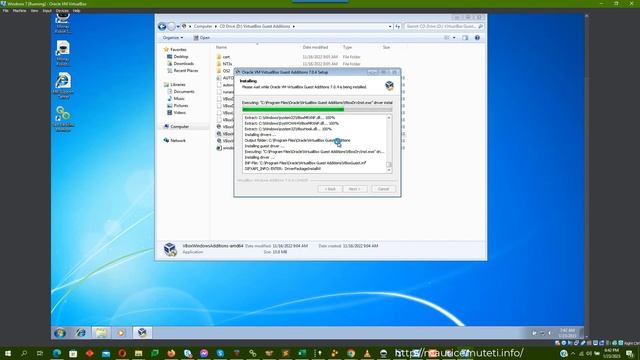The height and width of the screenshot is (360, 640).
Task: Select Downloads in the navigation pane
Action: [x=180, y=64]
